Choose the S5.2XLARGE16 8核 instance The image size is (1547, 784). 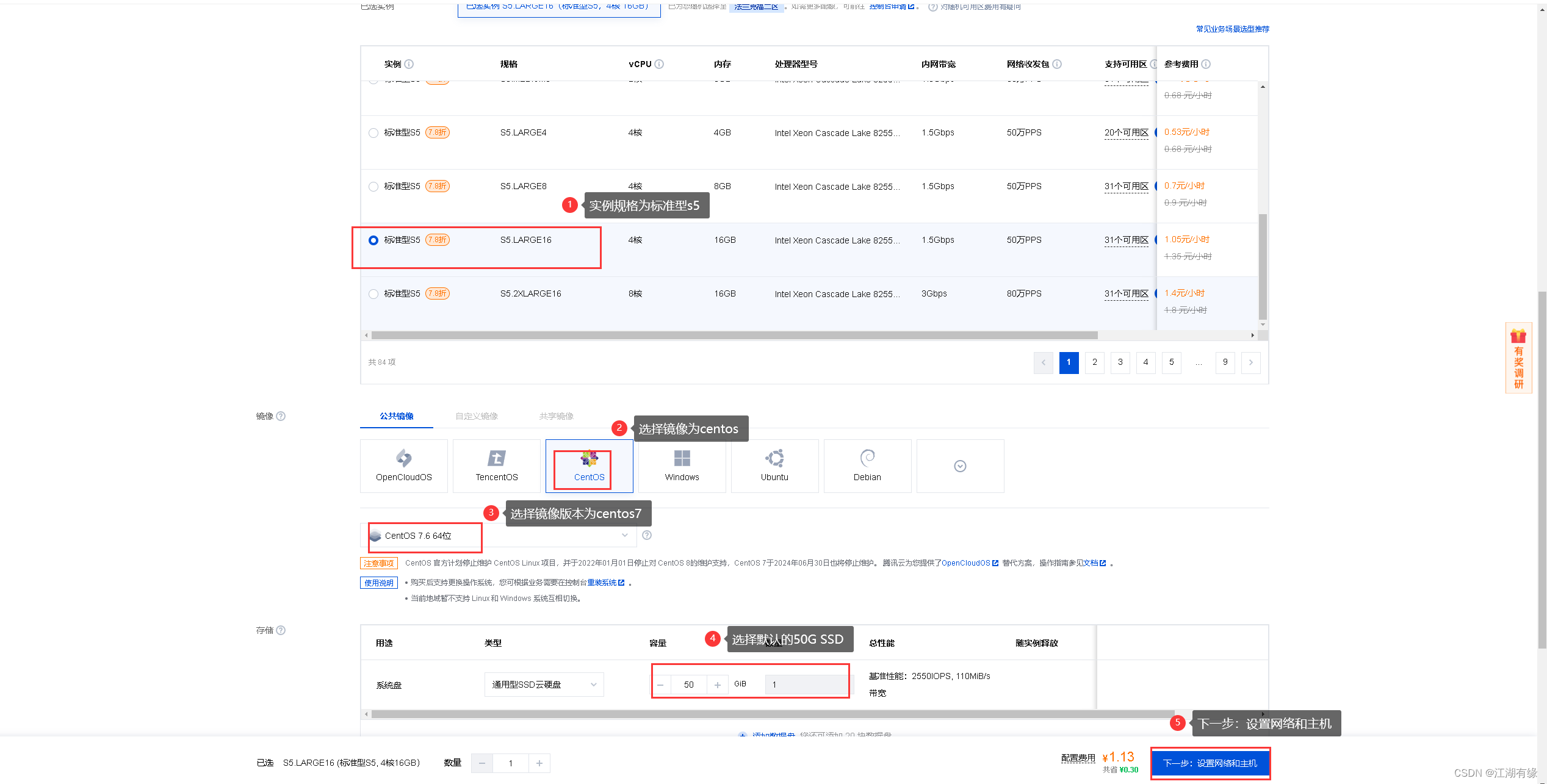click(x=373, y=293)
